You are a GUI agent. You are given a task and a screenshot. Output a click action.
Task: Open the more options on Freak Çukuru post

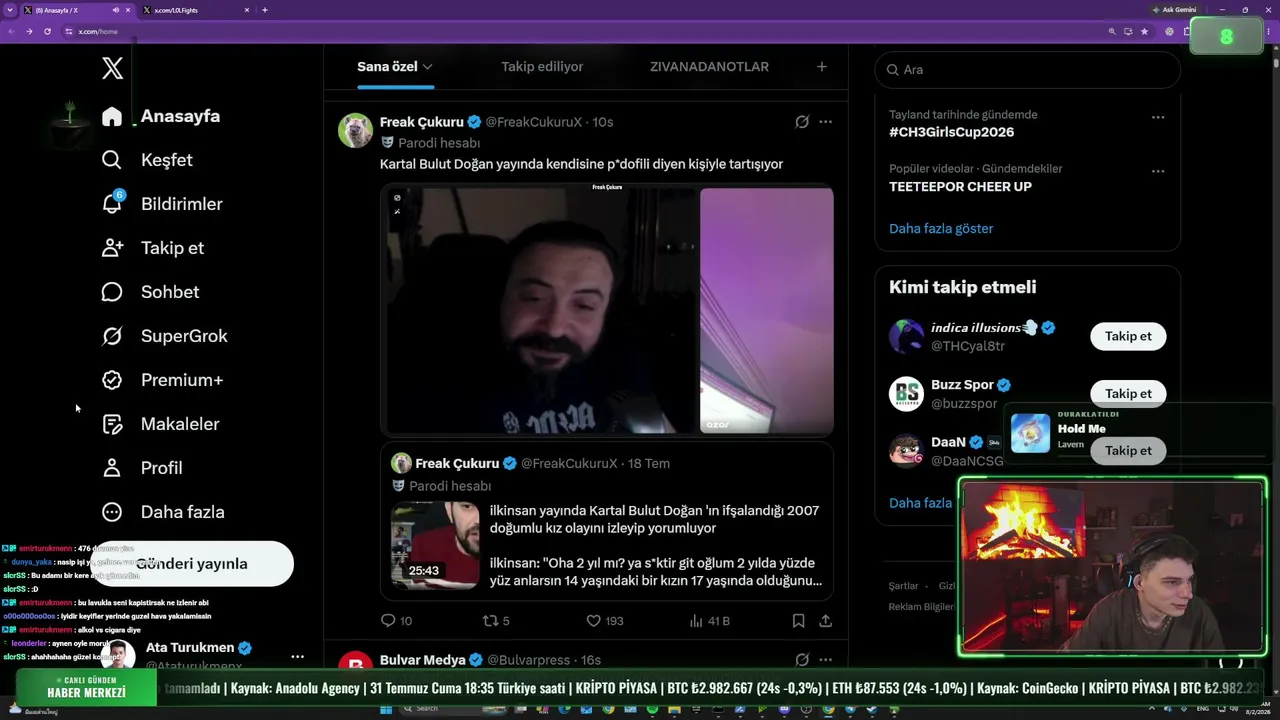(825, 122)
